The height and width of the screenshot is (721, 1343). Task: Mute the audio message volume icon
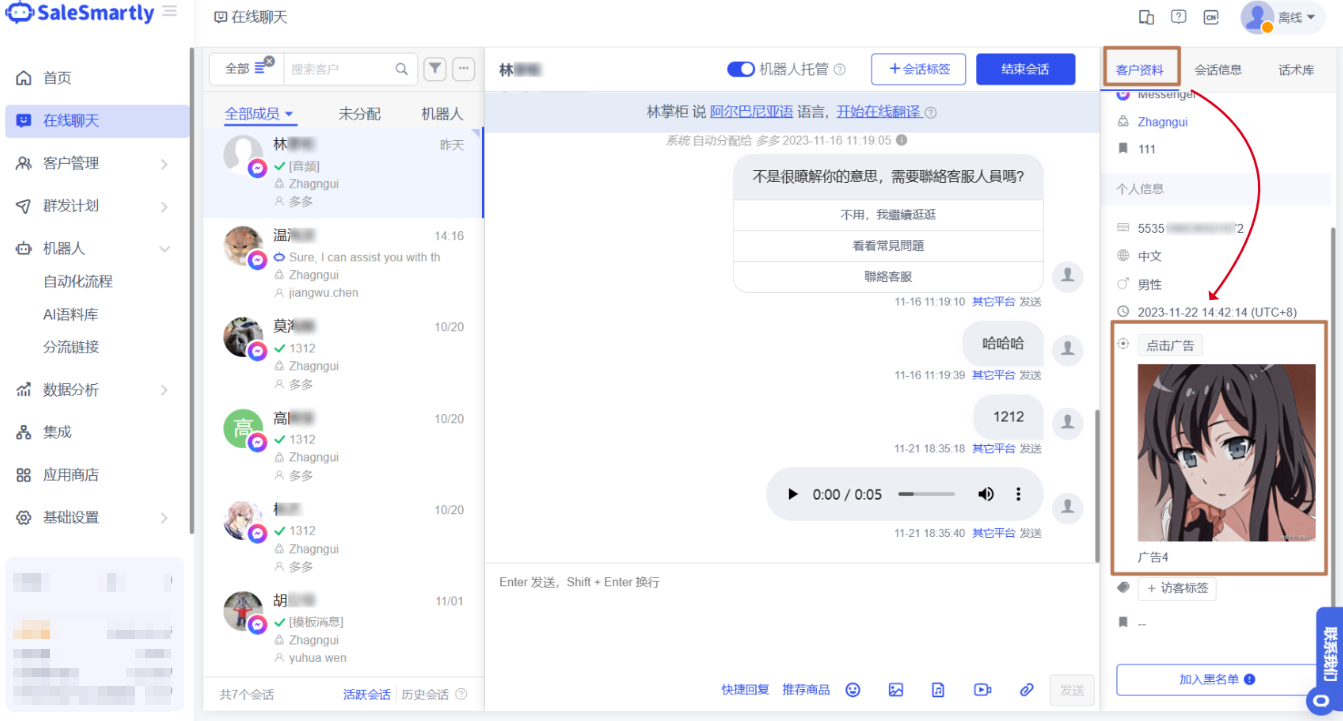click(986, 494)
